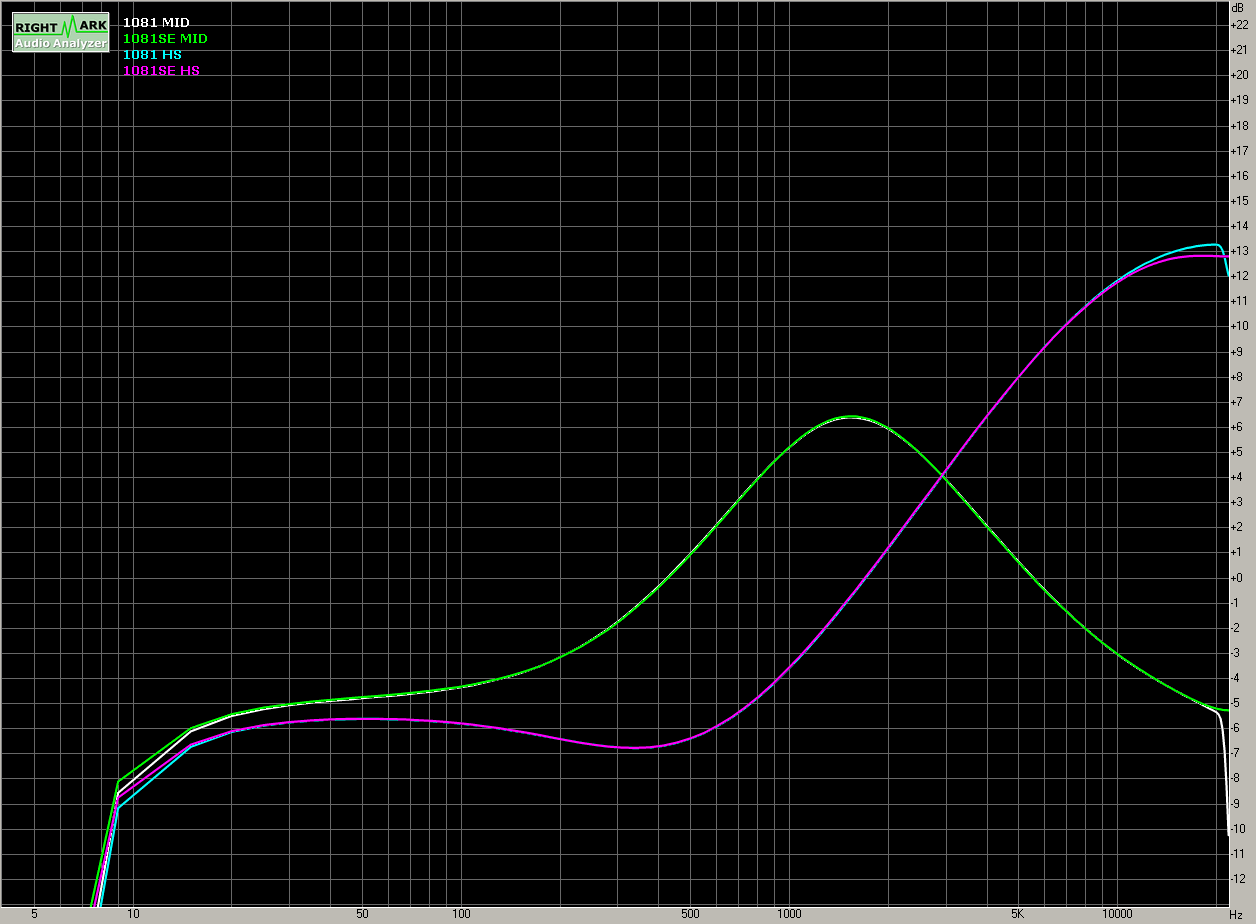Click the '10' frequency axis label
The image size is (1256, 924).
[133, 914]
